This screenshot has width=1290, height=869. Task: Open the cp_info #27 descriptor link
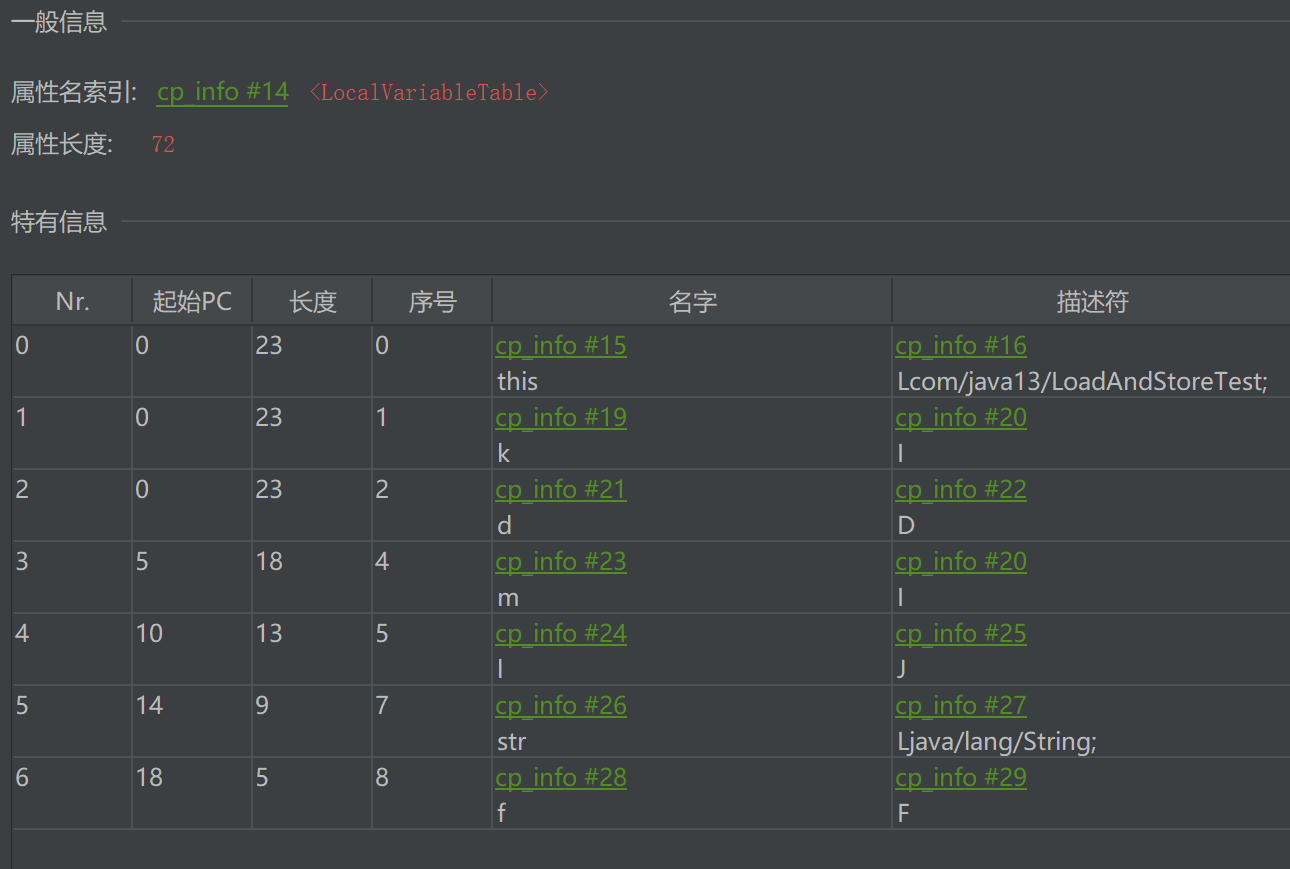(961, 706)
